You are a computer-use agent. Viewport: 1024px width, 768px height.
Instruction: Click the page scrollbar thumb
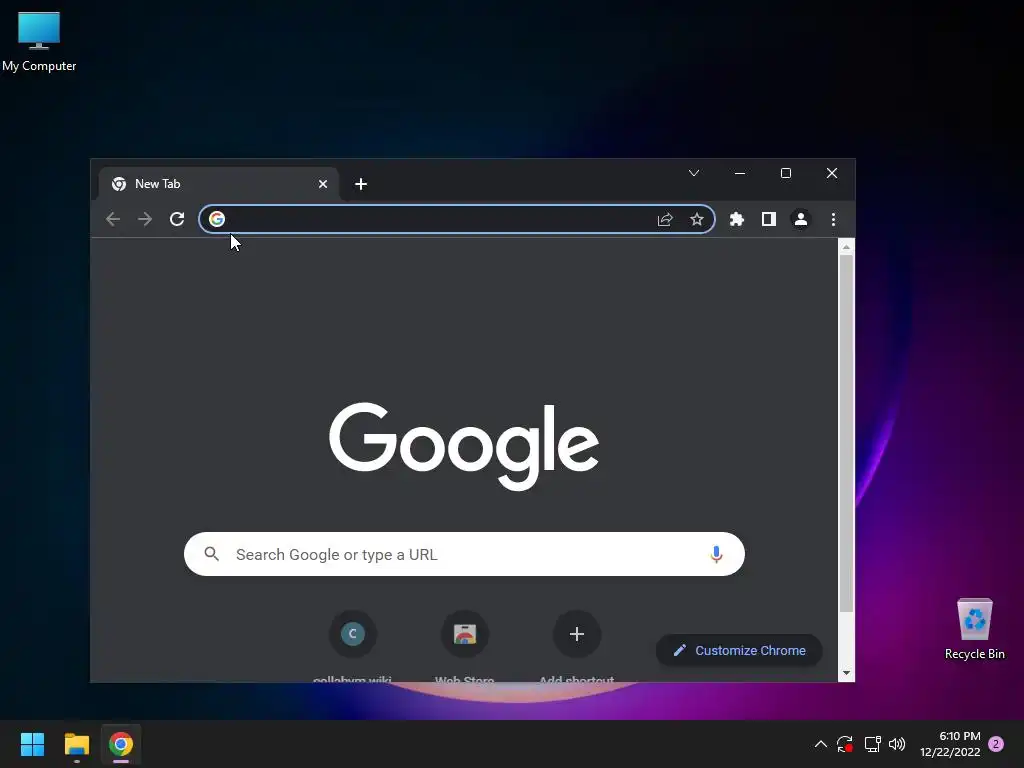coord(846,434)
